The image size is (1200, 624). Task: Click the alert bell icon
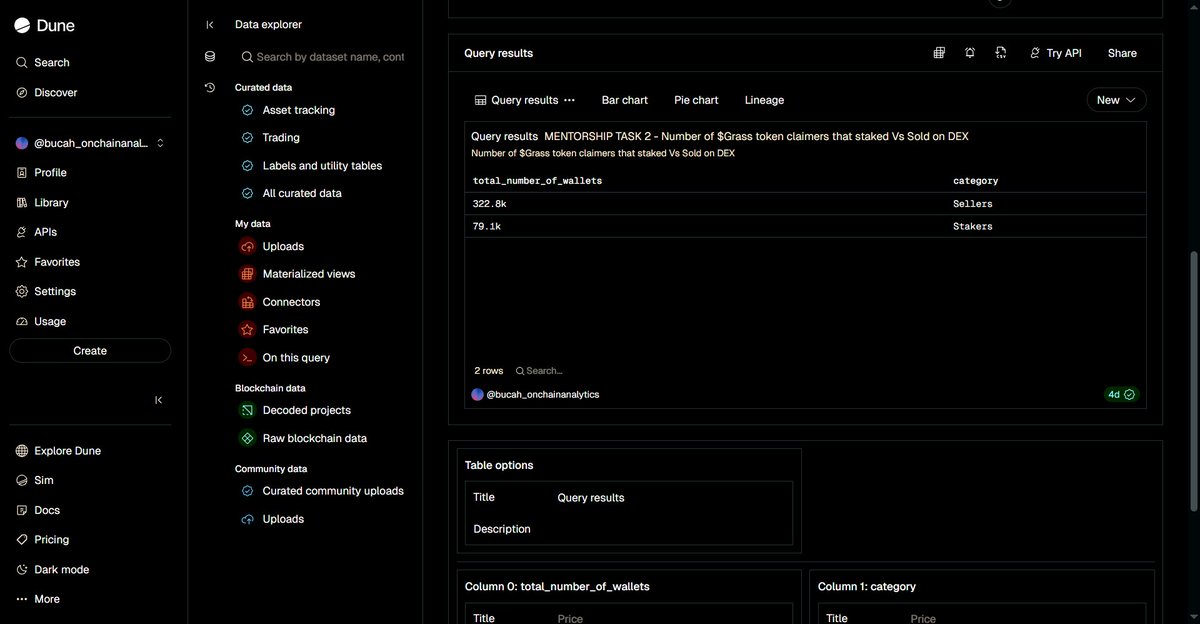pos(970,53)
